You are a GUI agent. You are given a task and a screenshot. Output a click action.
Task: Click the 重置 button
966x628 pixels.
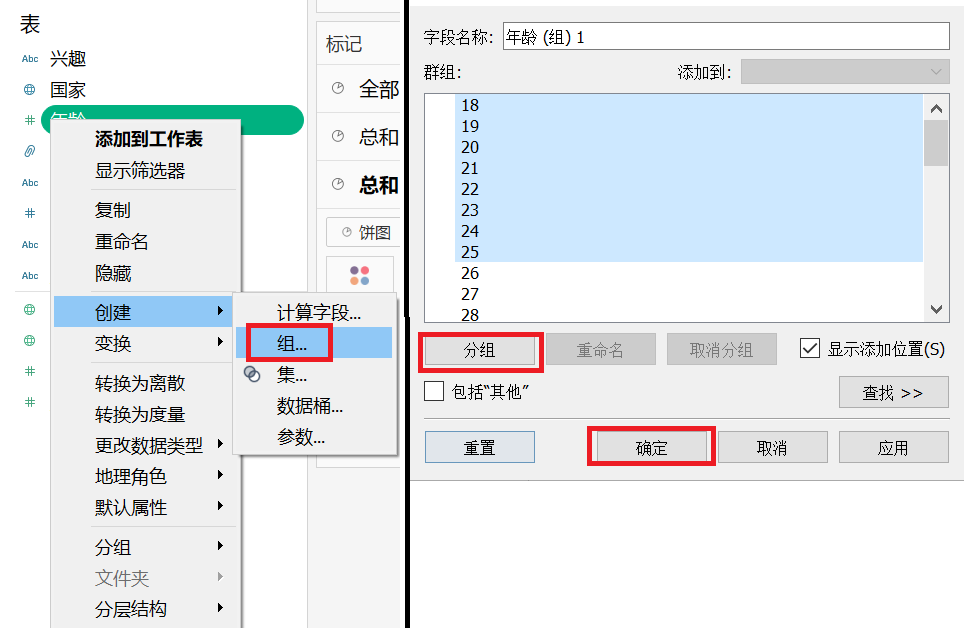480,447
